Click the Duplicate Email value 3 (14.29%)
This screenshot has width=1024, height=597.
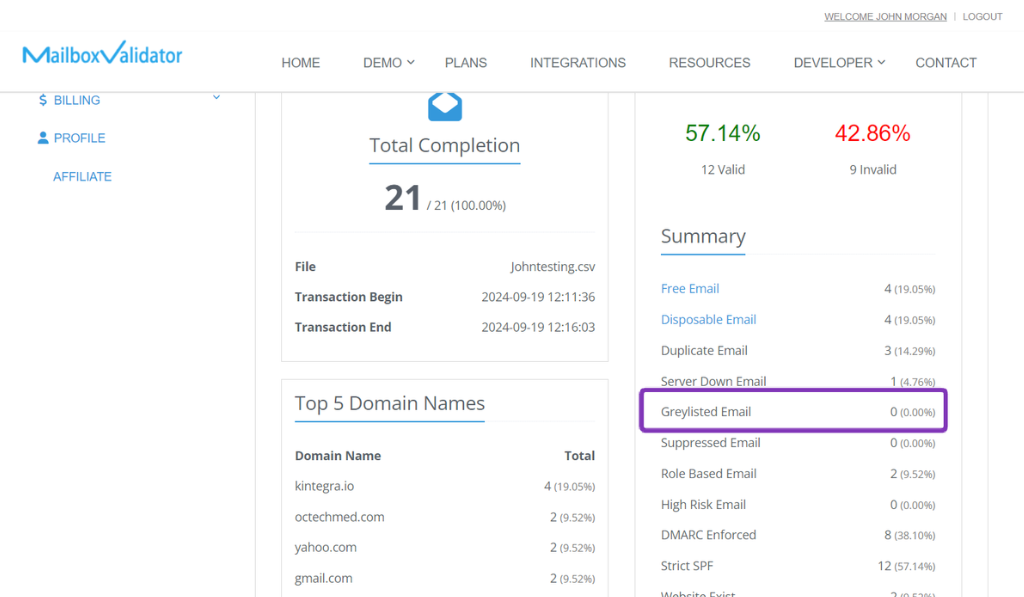[x=910, y=350]
